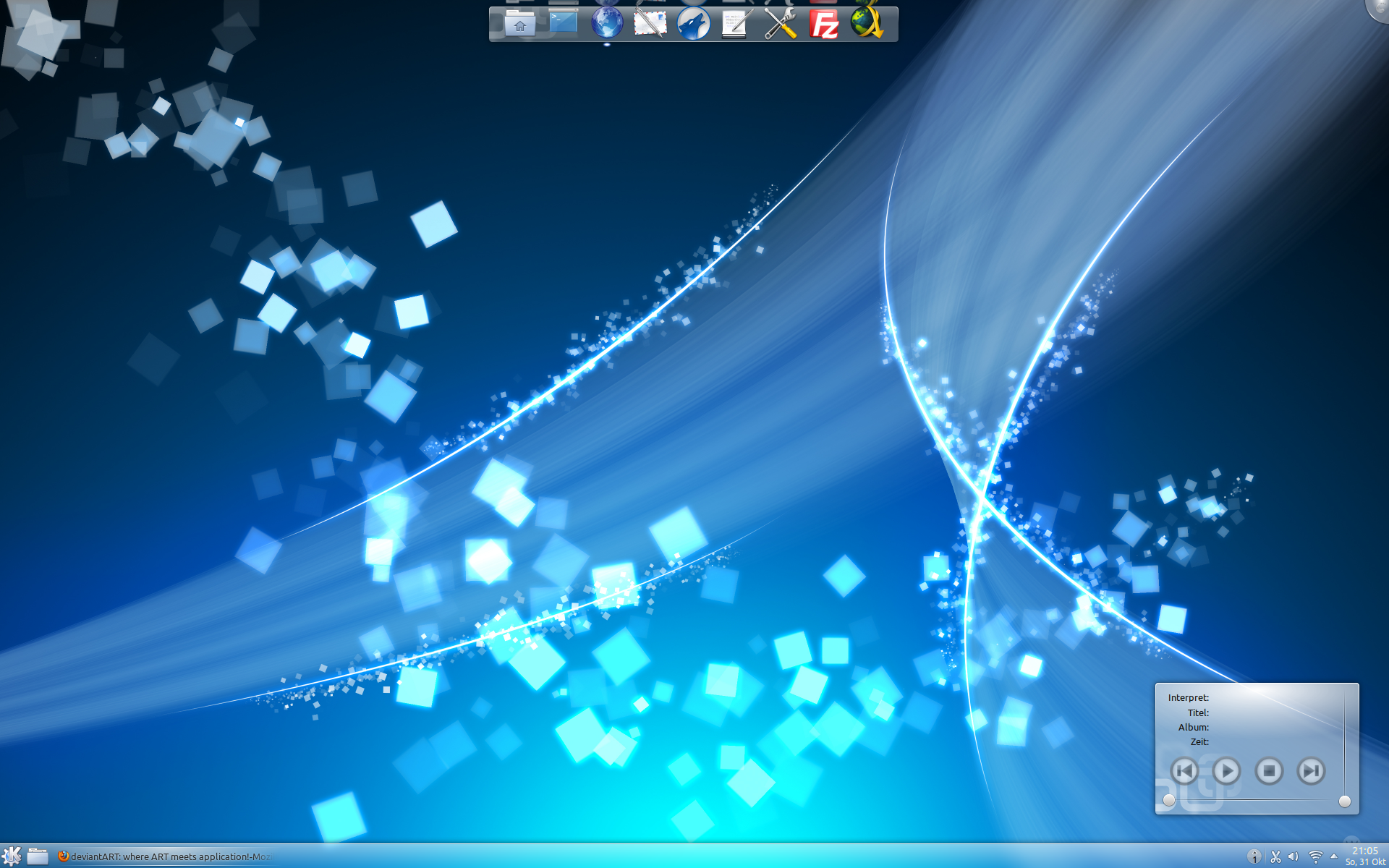Open the folder icon in the taskbar
The width and height of the screenshot is (1389, 868).
38,856
